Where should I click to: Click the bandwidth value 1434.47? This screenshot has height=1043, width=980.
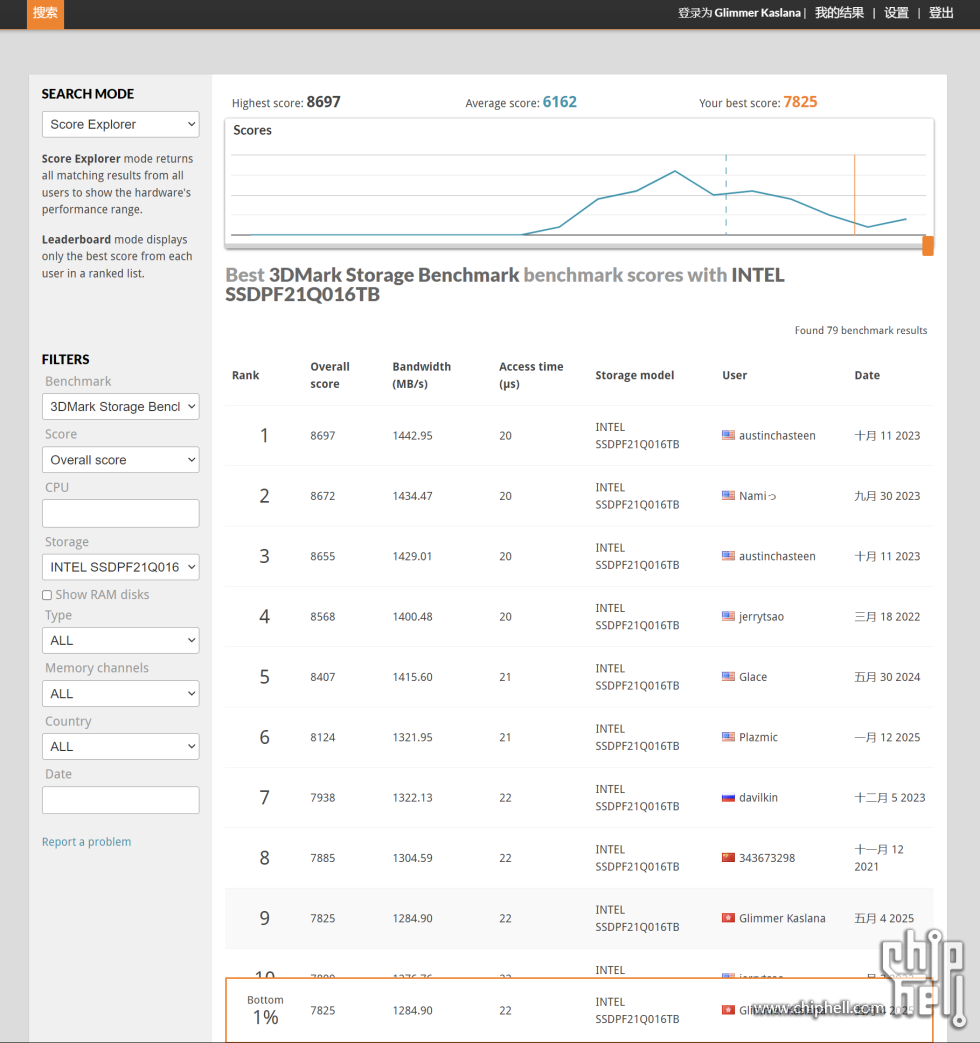click(412, 496)
